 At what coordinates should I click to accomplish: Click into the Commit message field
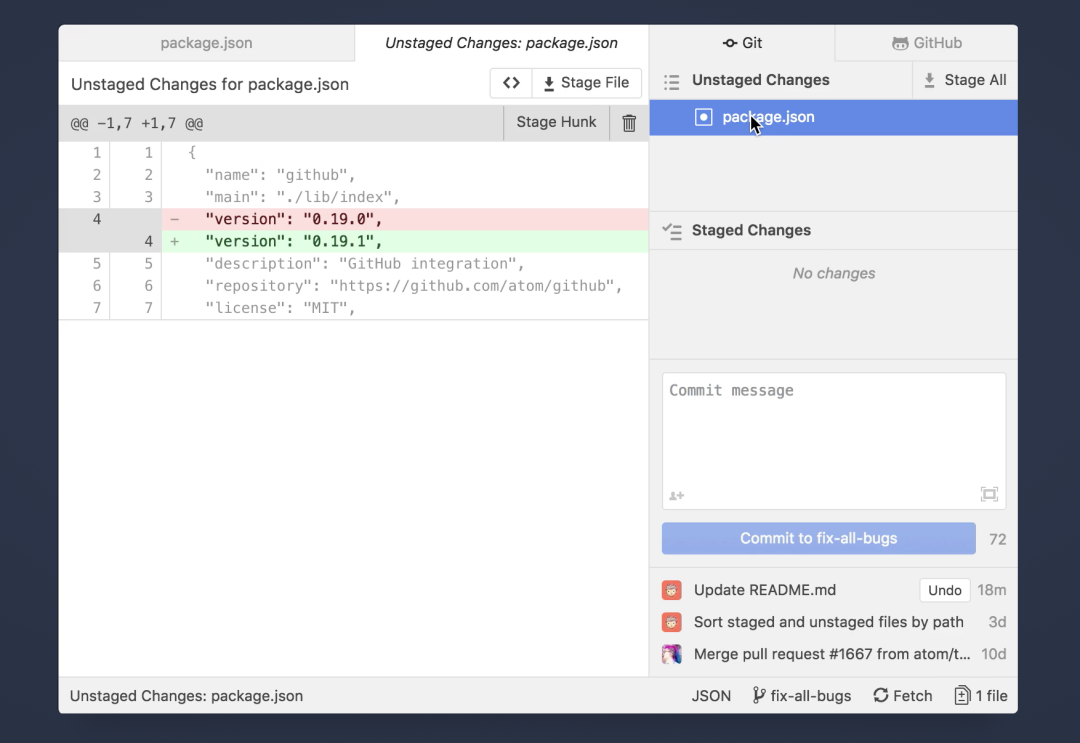[833, 441]
